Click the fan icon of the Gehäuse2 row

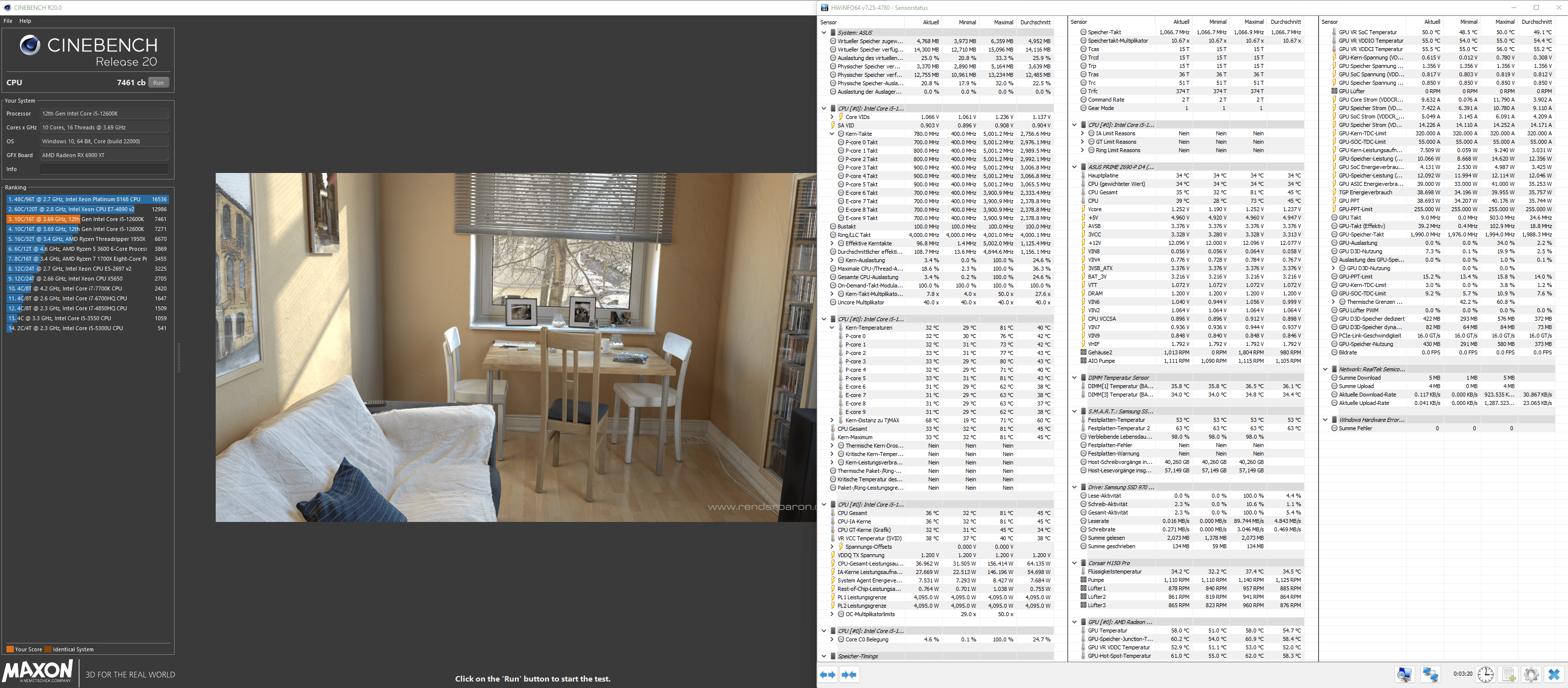click(x=1084, y=352)
